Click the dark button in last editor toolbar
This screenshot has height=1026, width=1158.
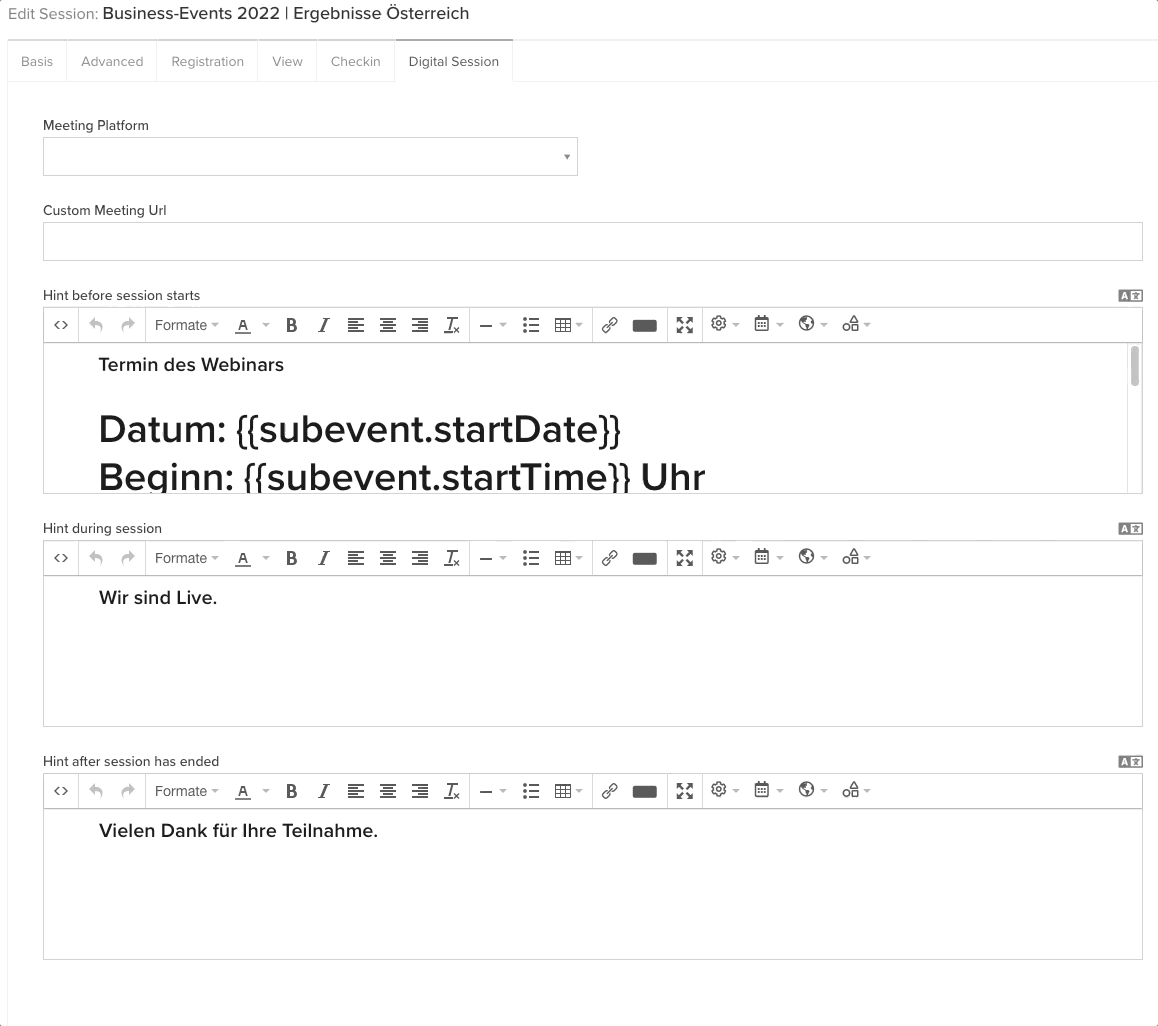(645, 791)
